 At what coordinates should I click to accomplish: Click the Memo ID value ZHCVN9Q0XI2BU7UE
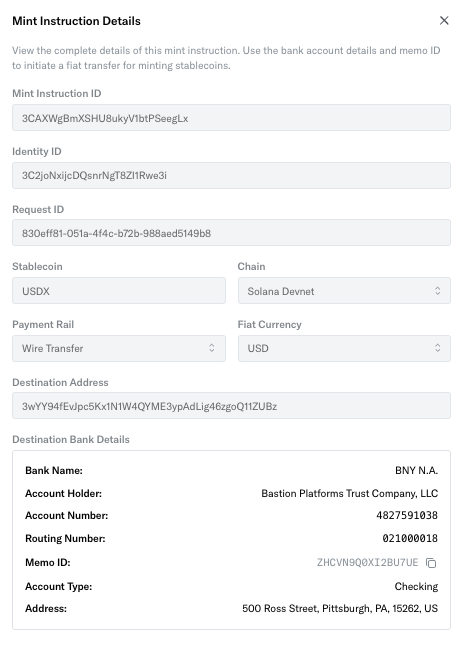(367, 563)
